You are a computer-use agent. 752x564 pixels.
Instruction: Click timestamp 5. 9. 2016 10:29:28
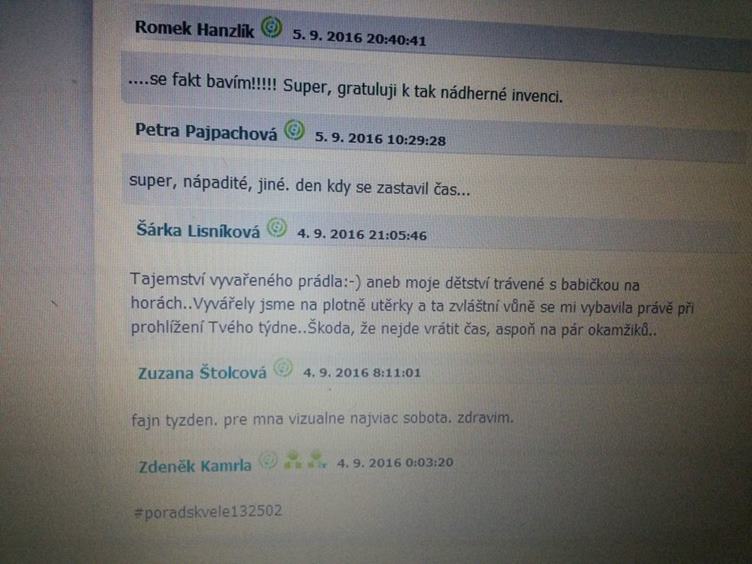click(380, 139)
